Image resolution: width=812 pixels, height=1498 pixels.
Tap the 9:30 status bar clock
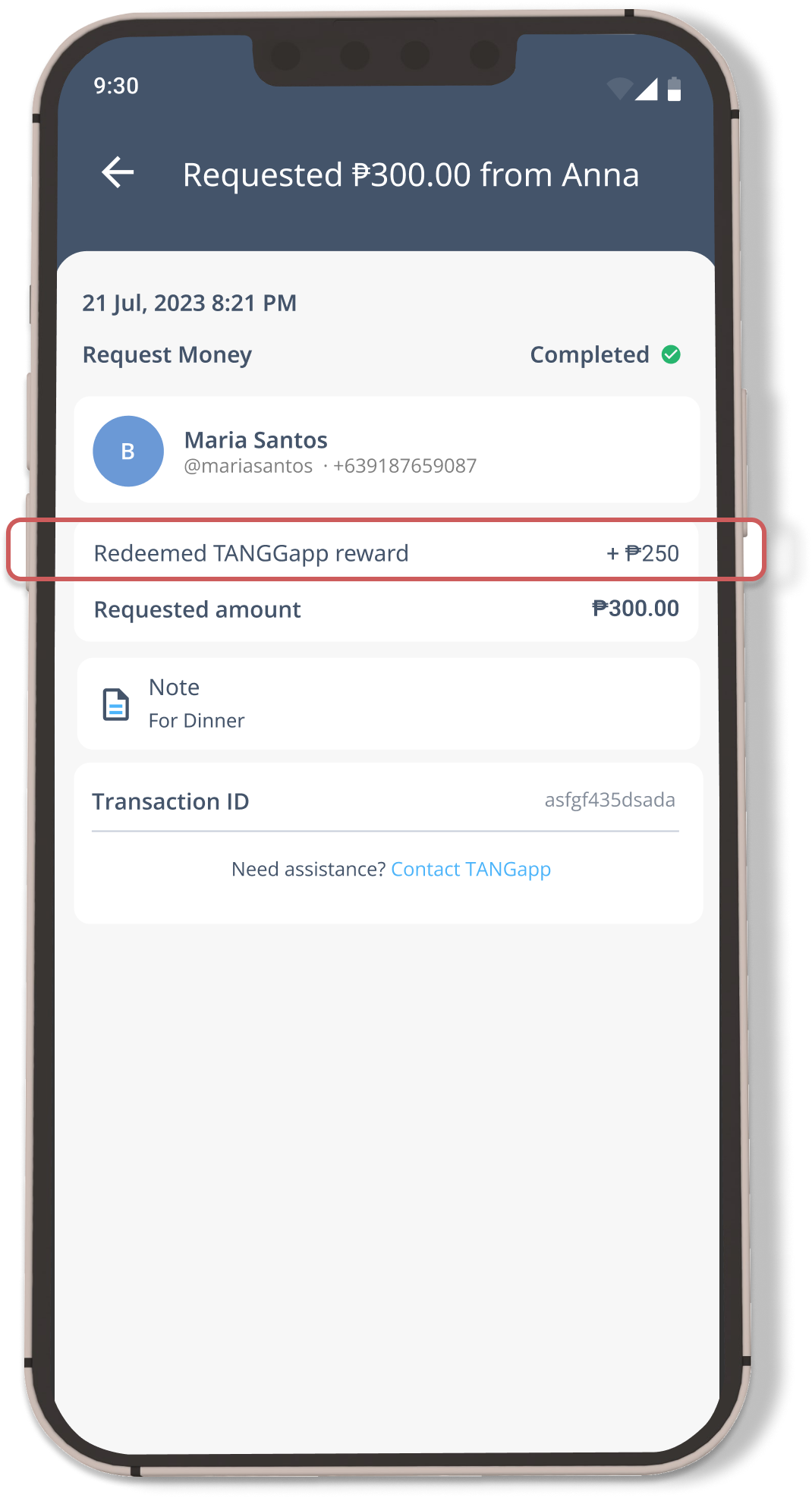(116, 86)
